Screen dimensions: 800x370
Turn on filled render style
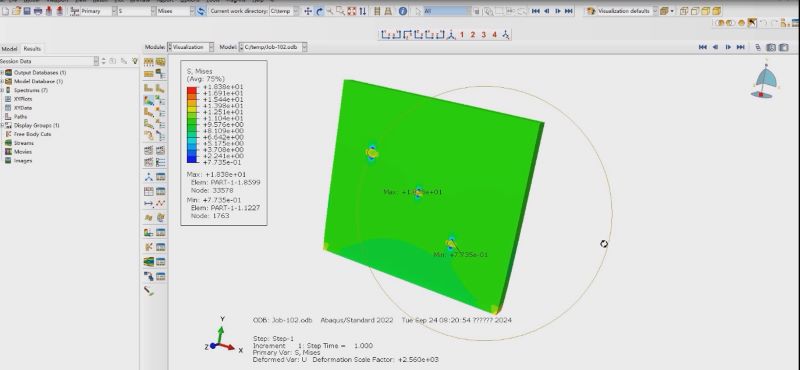point(706,11)
